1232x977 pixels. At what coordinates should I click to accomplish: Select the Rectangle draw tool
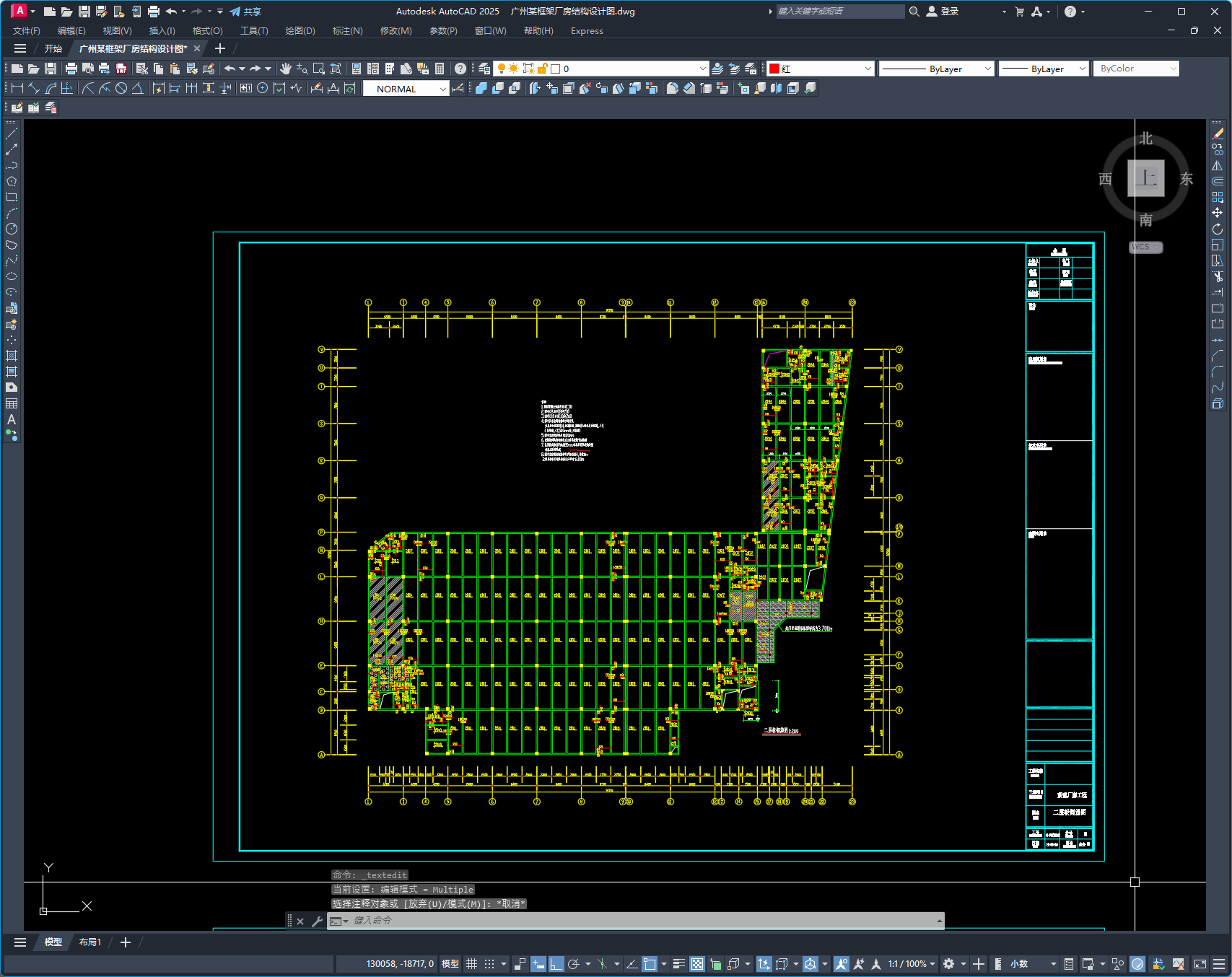(12, 197)
